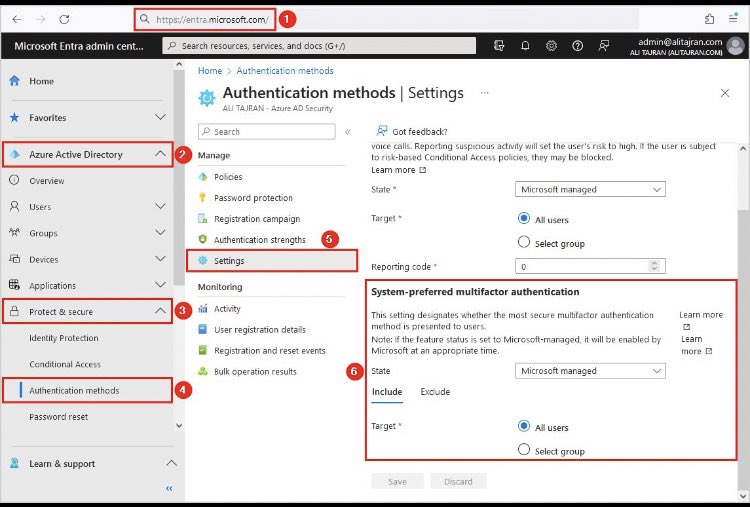Click the Home breadcrumb link
The width and height of the screenshot is (750, 507).
pos(210,71)
